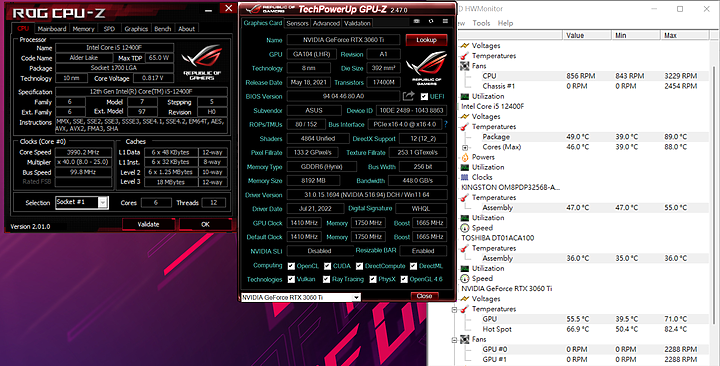Click Value column header in HWMonitor
720x366 pixels.
coord(587,35)
